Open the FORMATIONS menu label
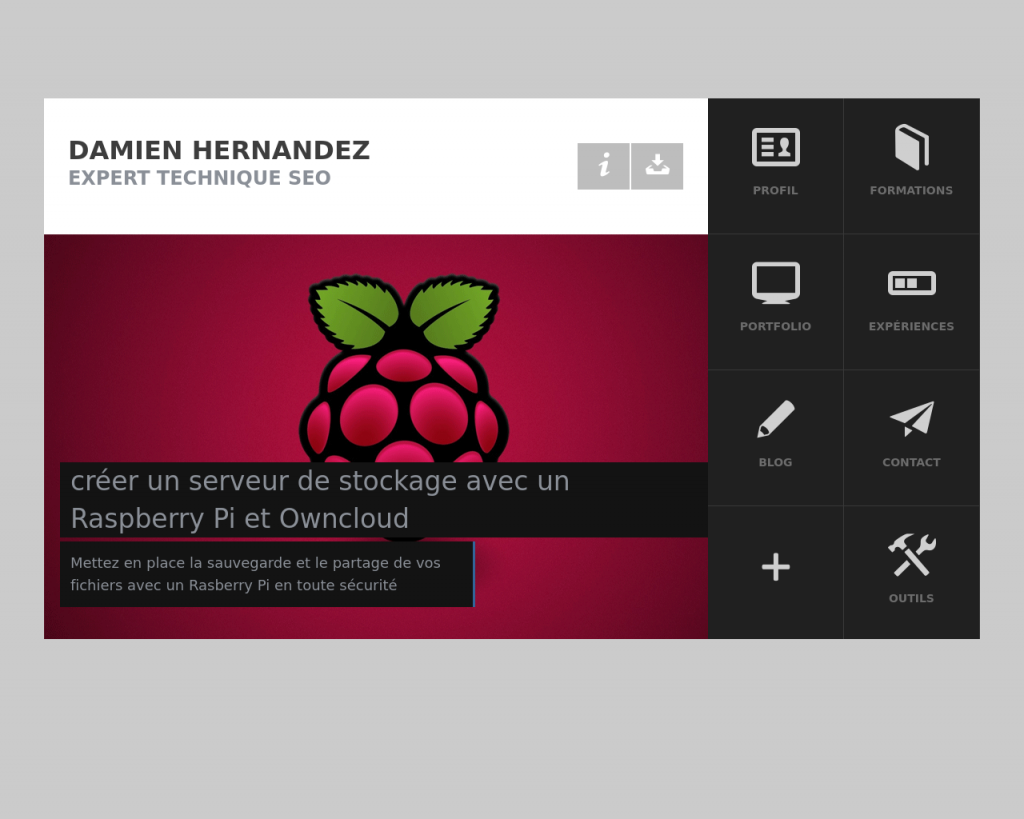Screen dimensions: 1024x819 [x=911, y=191]
